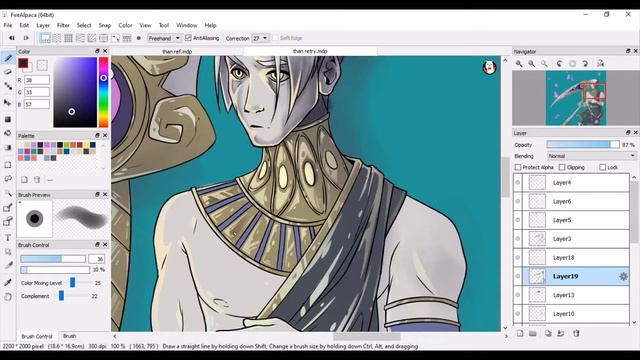The image size is (640, 360).
Task: Add new color to Palette
Action: (24, 180)
